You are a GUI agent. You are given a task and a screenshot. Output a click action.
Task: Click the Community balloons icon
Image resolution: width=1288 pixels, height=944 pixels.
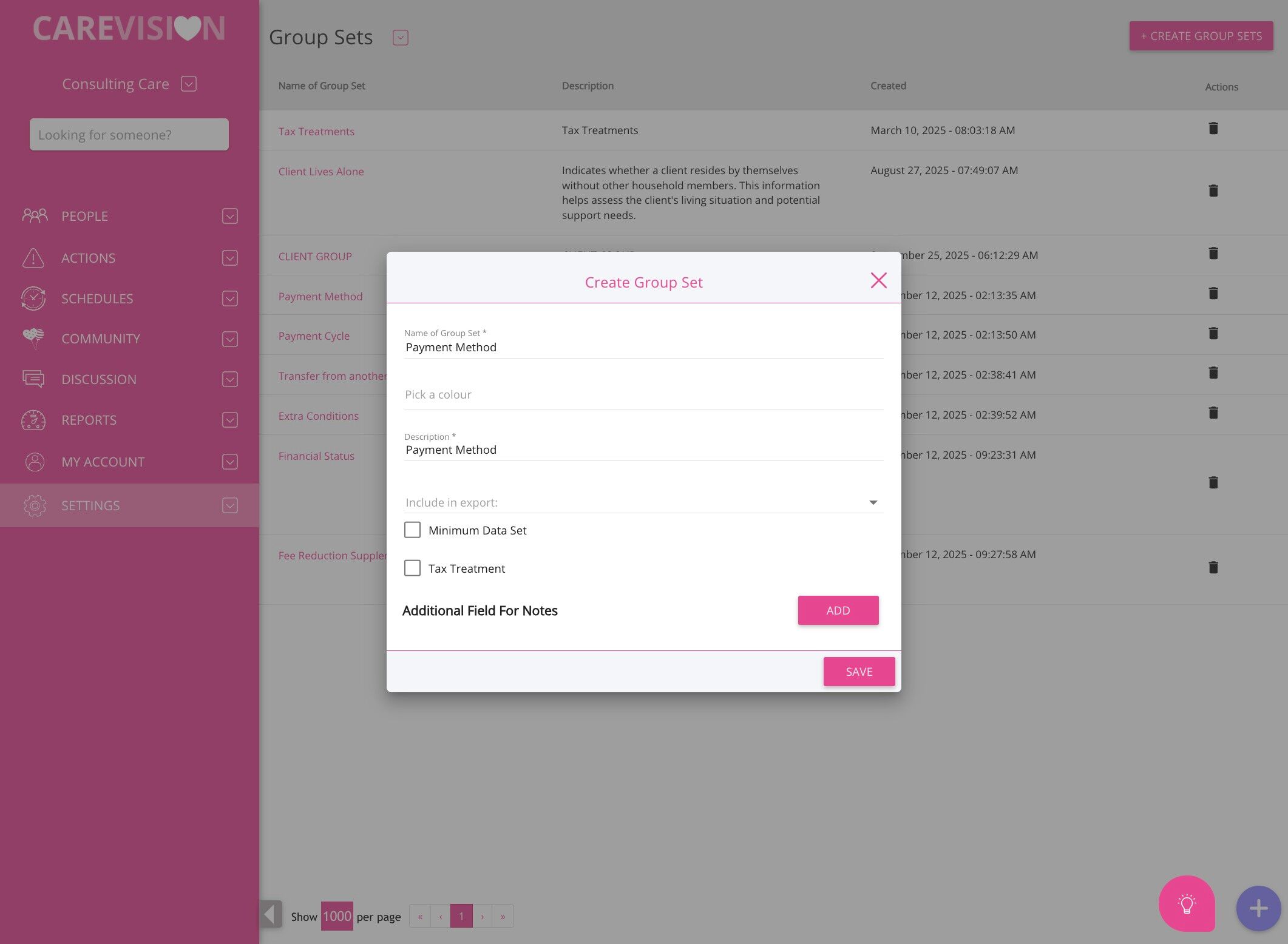pos(33,339)
